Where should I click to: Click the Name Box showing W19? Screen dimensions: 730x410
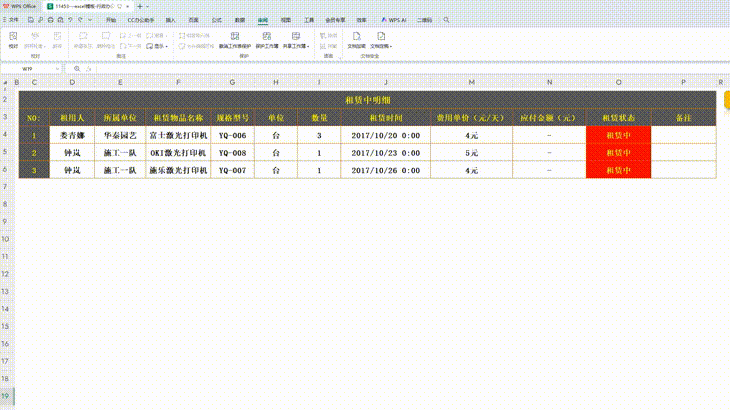[28, 69]
